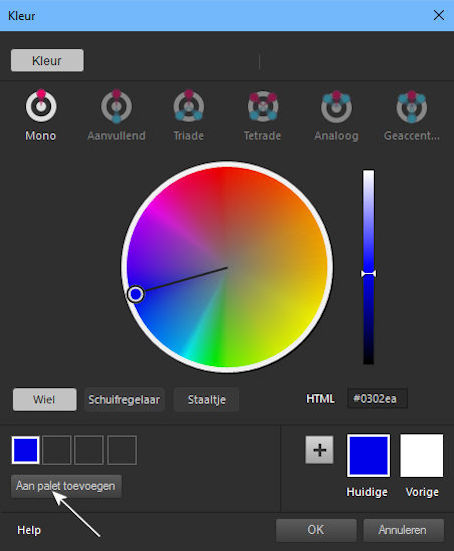This screenshot has width=454, height=551.
Task: Open the Help link
Action: [x=29, y=530]
